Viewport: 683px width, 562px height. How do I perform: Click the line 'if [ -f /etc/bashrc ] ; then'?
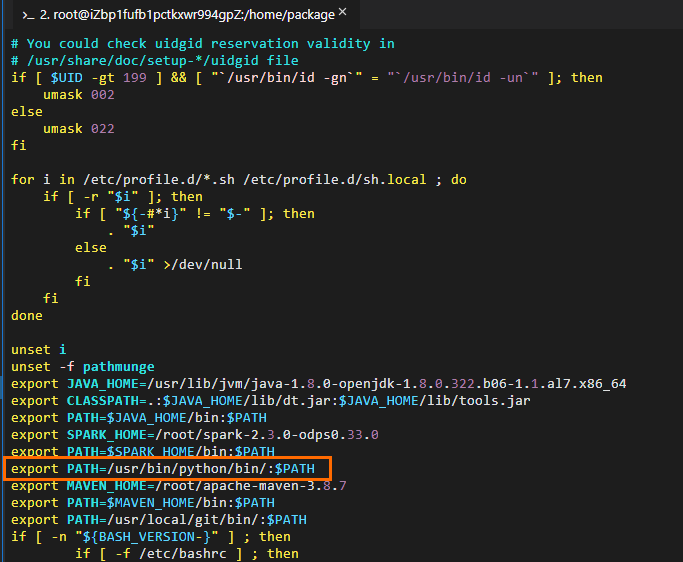[x=187, y=554]
